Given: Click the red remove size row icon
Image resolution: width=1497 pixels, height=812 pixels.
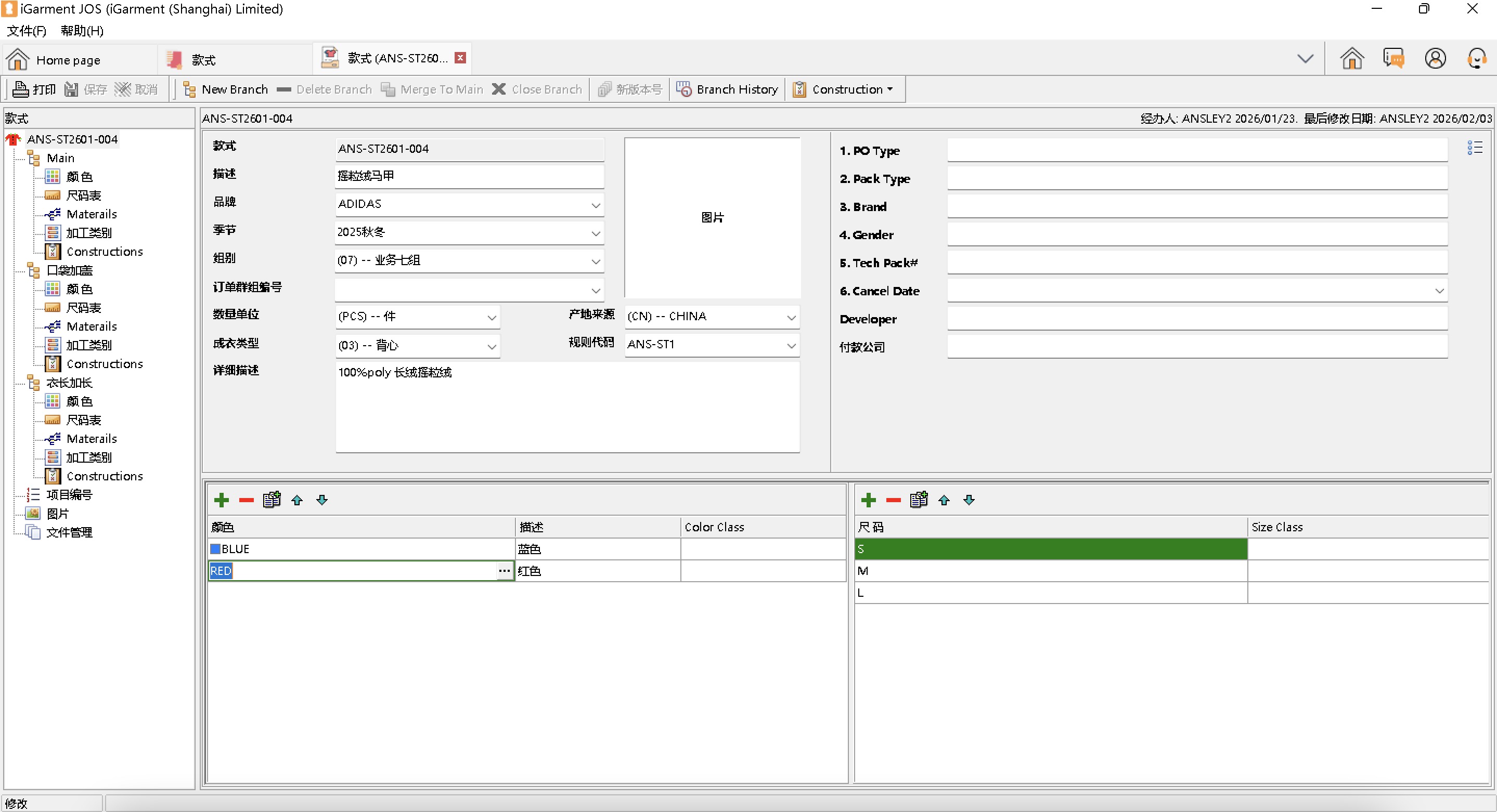Looking at the screenshot, I should tap(893, 500).
